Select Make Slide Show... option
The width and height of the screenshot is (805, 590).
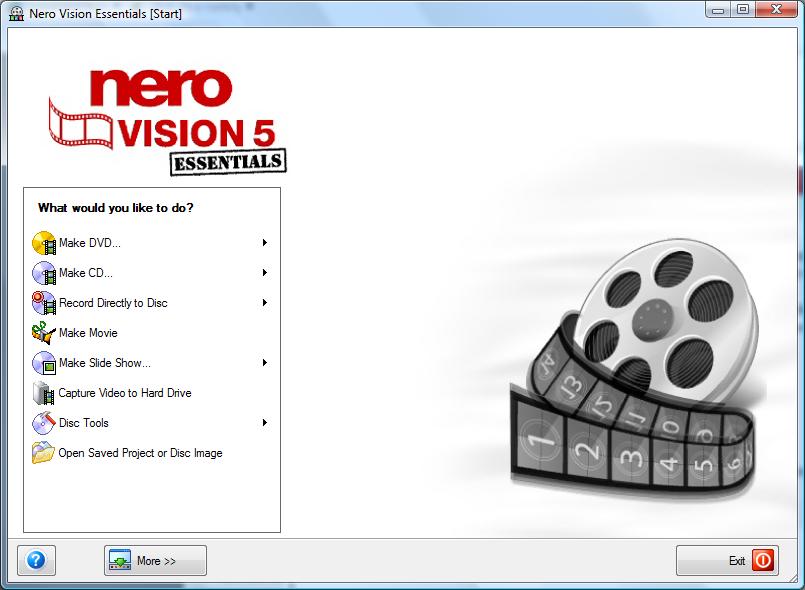[x=105, y=363]
